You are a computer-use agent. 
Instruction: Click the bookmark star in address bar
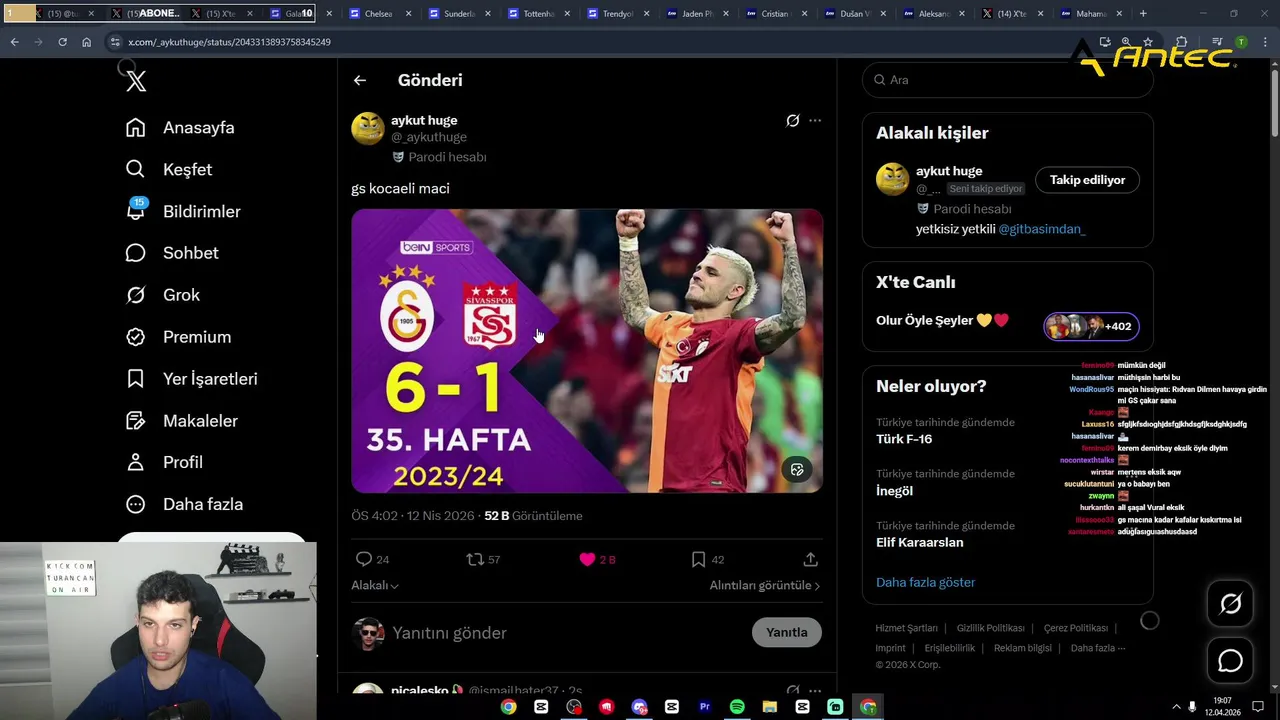tap(1148, 42)
